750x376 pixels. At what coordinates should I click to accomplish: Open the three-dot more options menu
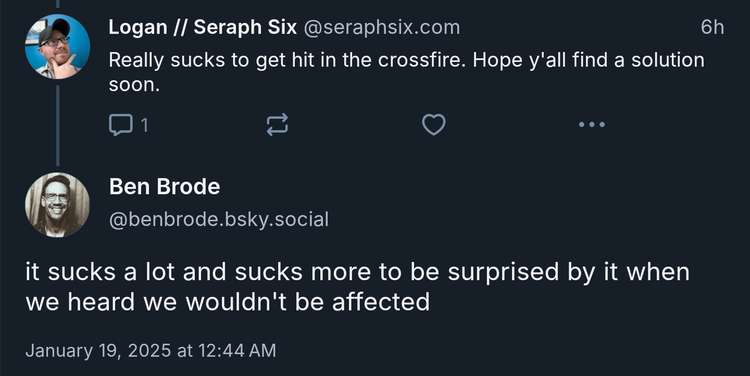point(592,124)
